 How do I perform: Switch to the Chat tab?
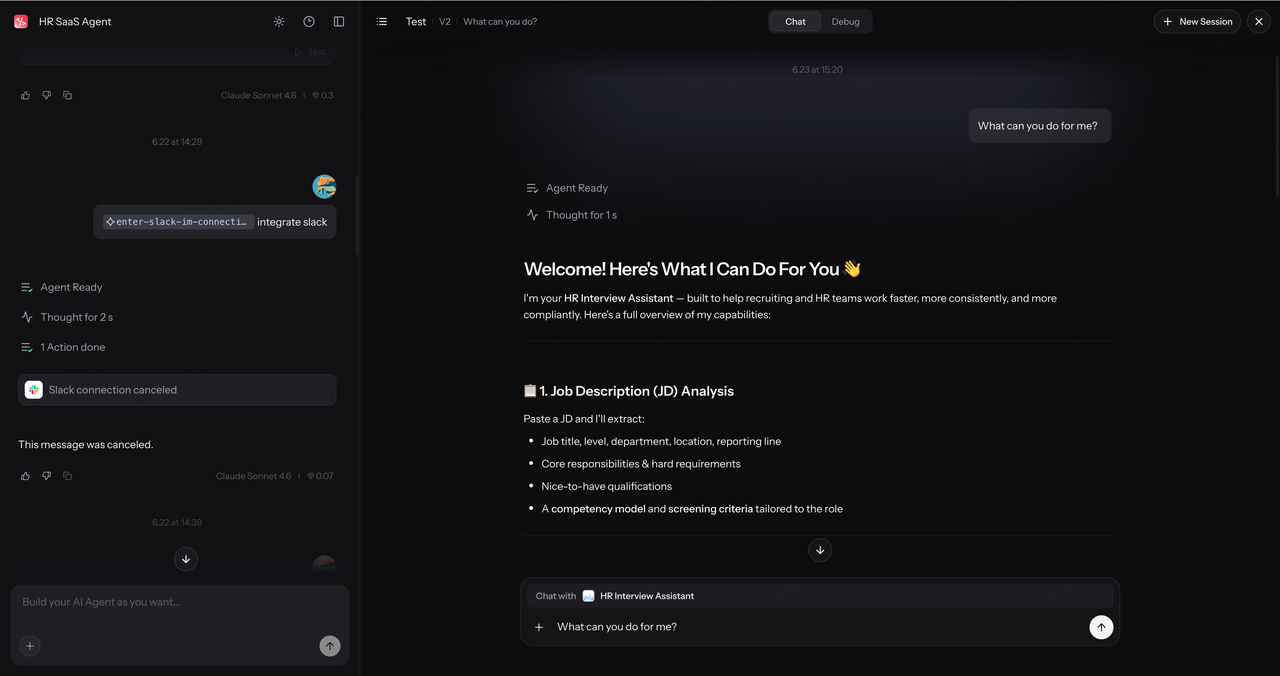click(x=795, y=21)
